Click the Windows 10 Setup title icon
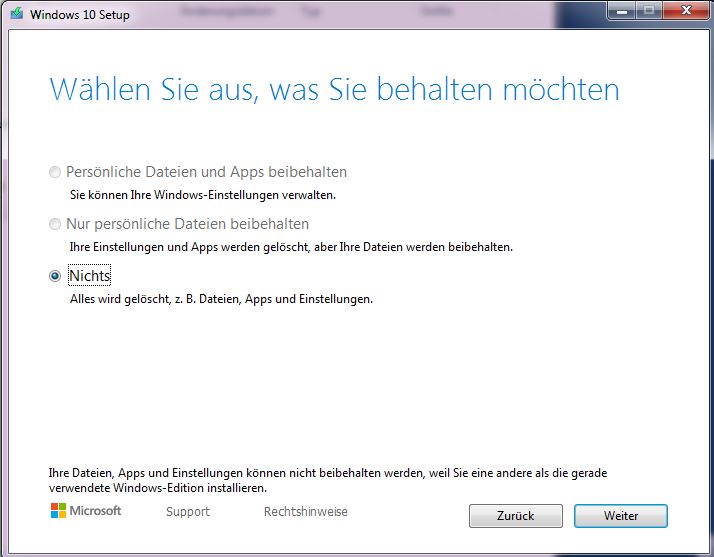The height and width of the screenshot is (557, 714). 17,13
